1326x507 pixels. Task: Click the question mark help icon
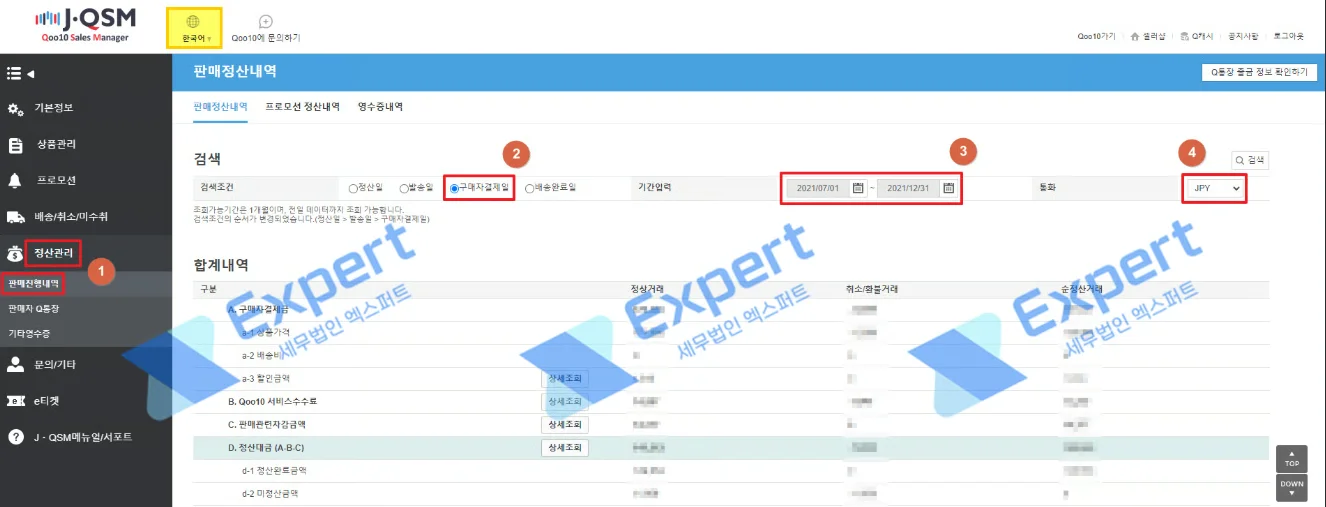pyautogui.click(x=15, y=437)
